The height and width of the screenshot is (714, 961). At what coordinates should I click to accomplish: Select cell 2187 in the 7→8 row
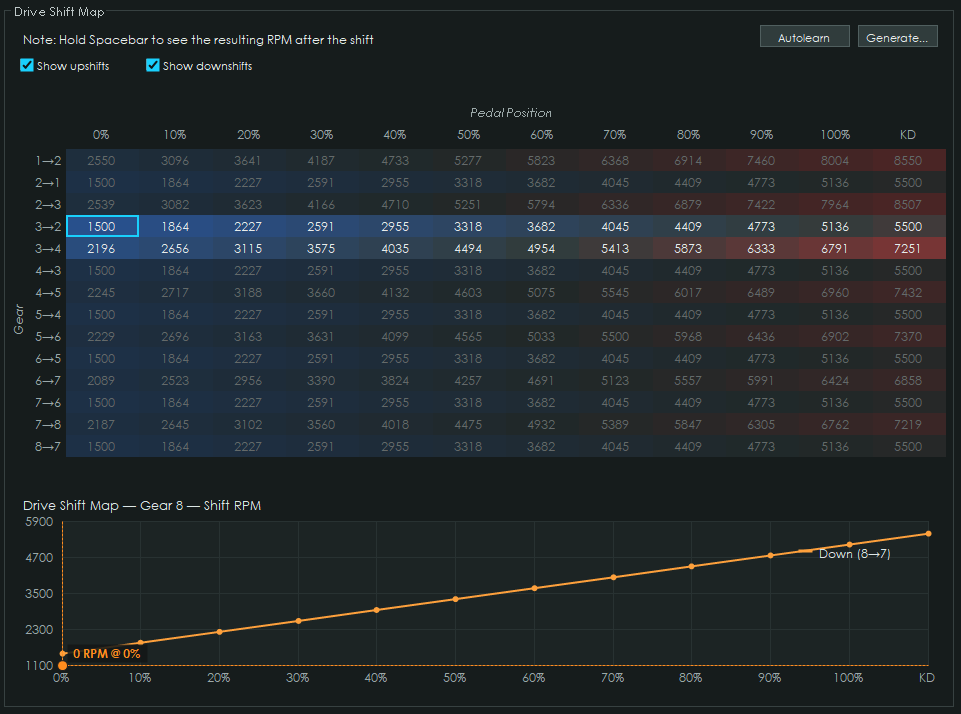[x=101, y=425]
